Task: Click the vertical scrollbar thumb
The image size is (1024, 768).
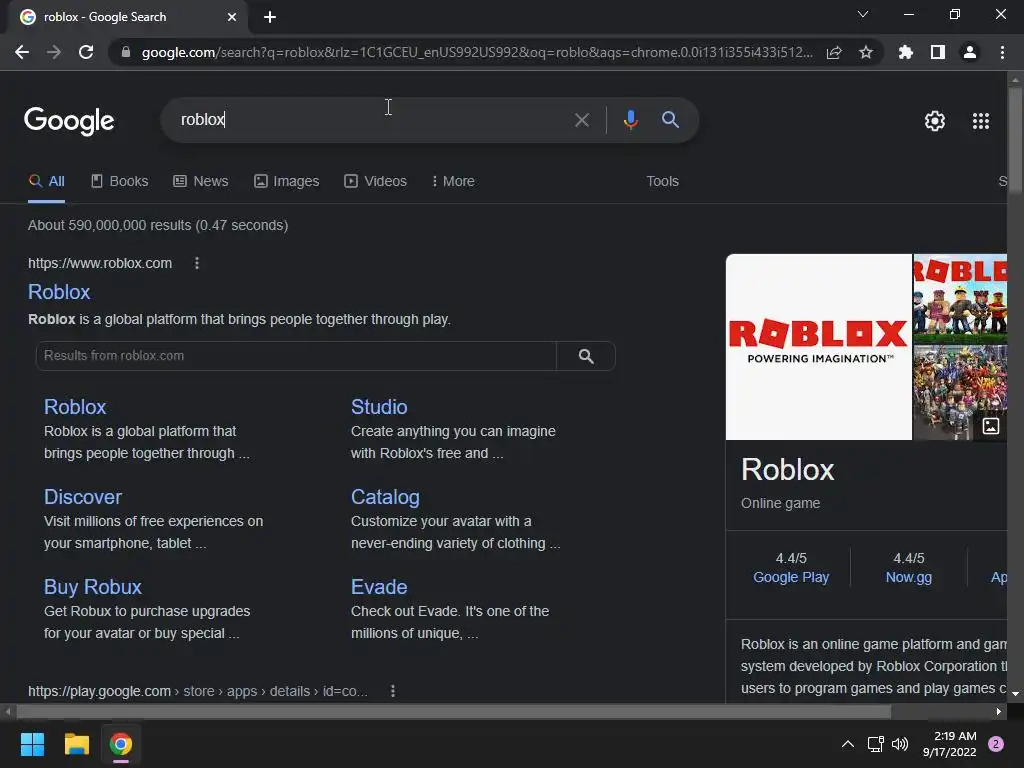Action: (1015, 140)
